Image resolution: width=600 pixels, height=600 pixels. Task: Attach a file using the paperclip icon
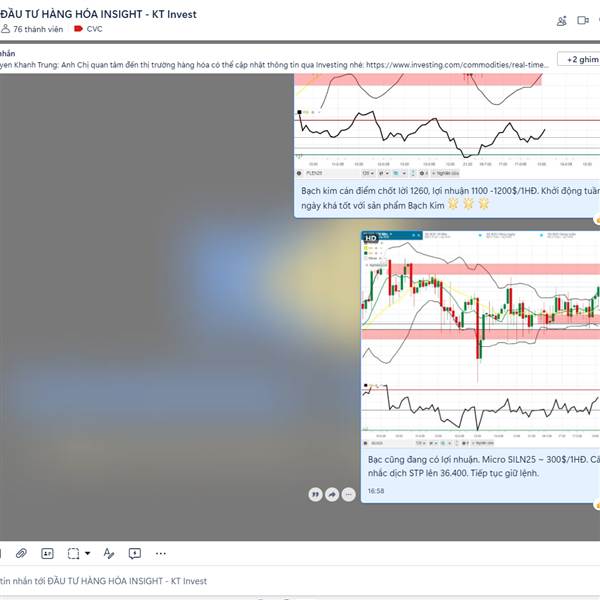click(x=21, y=553)
